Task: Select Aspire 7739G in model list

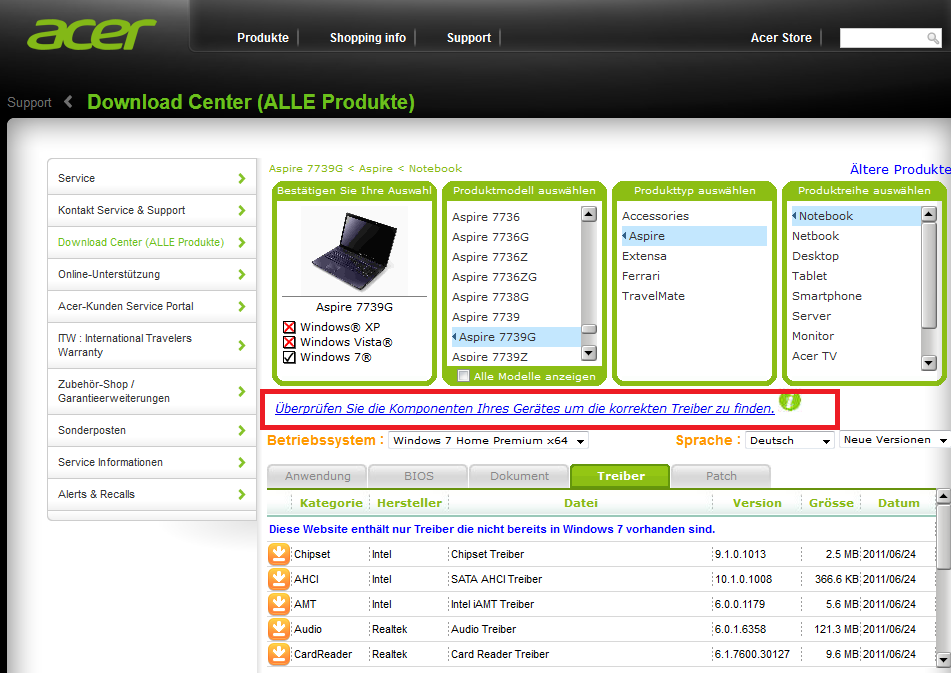Action: (x=516, y=337)
